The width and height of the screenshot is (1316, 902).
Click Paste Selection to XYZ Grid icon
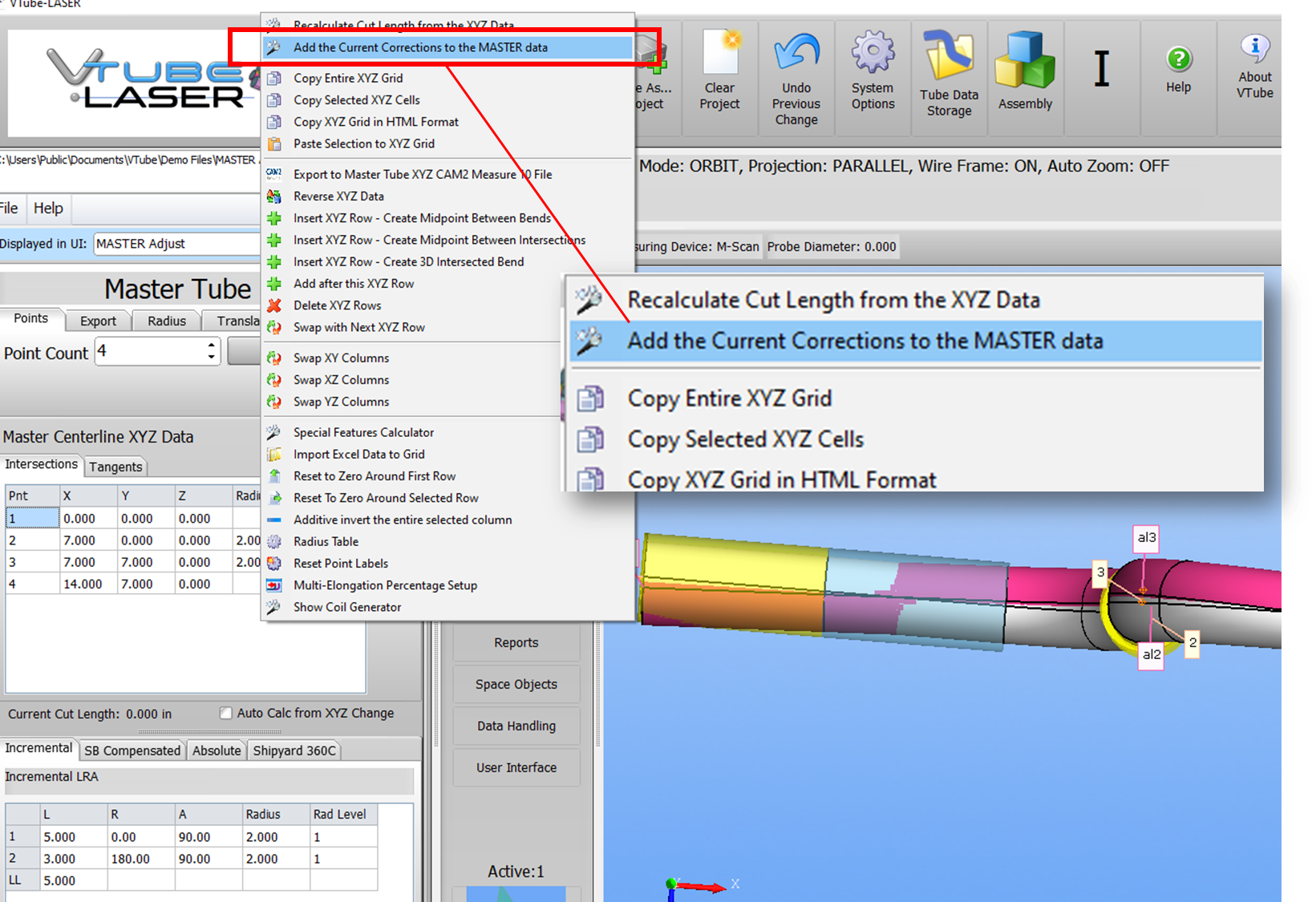274,144
